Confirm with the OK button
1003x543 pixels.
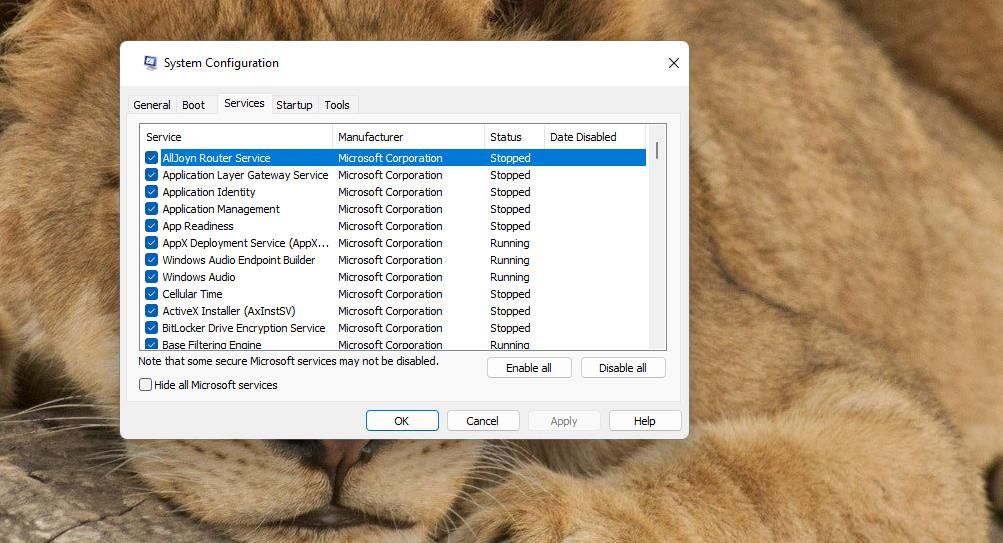[401, 421]
